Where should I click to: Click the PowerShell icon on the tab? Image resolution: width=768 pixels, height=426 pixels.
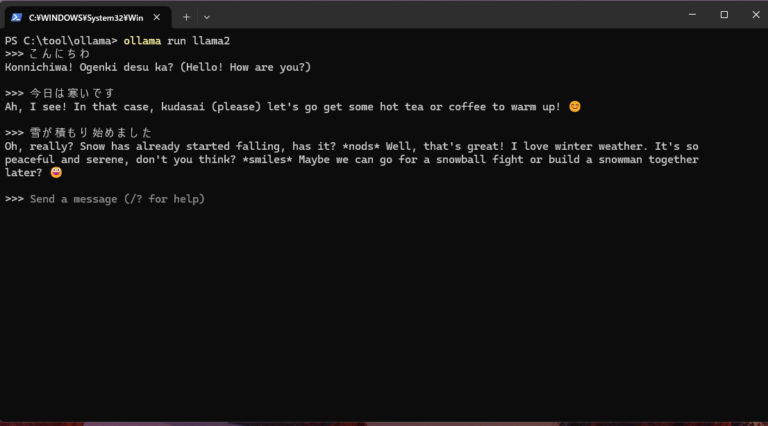(x=17, y=16)
